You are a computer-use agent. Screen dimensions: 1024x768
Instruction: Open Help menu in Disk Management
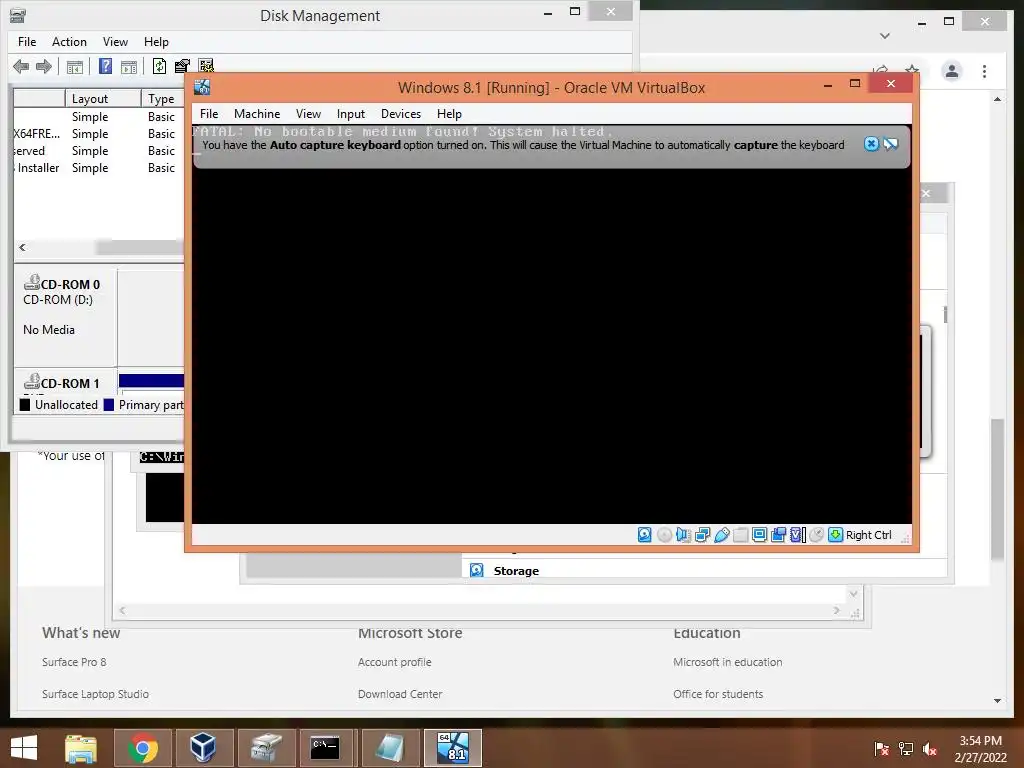point(156,42)
